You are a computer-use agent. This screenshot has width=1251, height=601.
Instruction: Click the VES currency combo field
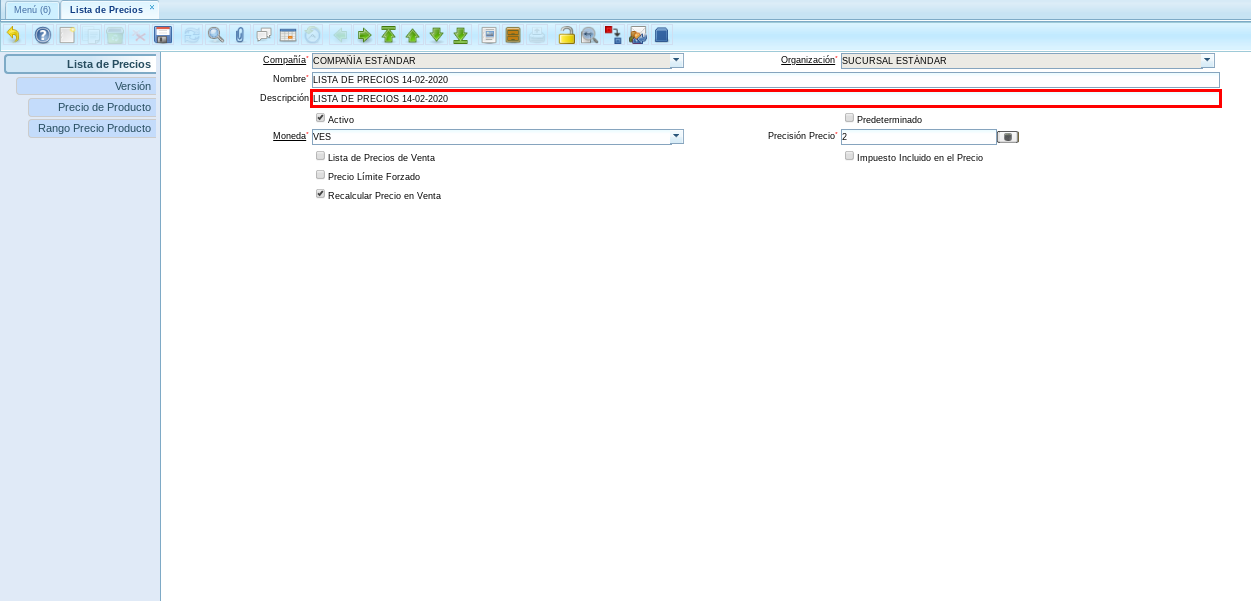coord(491,137)
